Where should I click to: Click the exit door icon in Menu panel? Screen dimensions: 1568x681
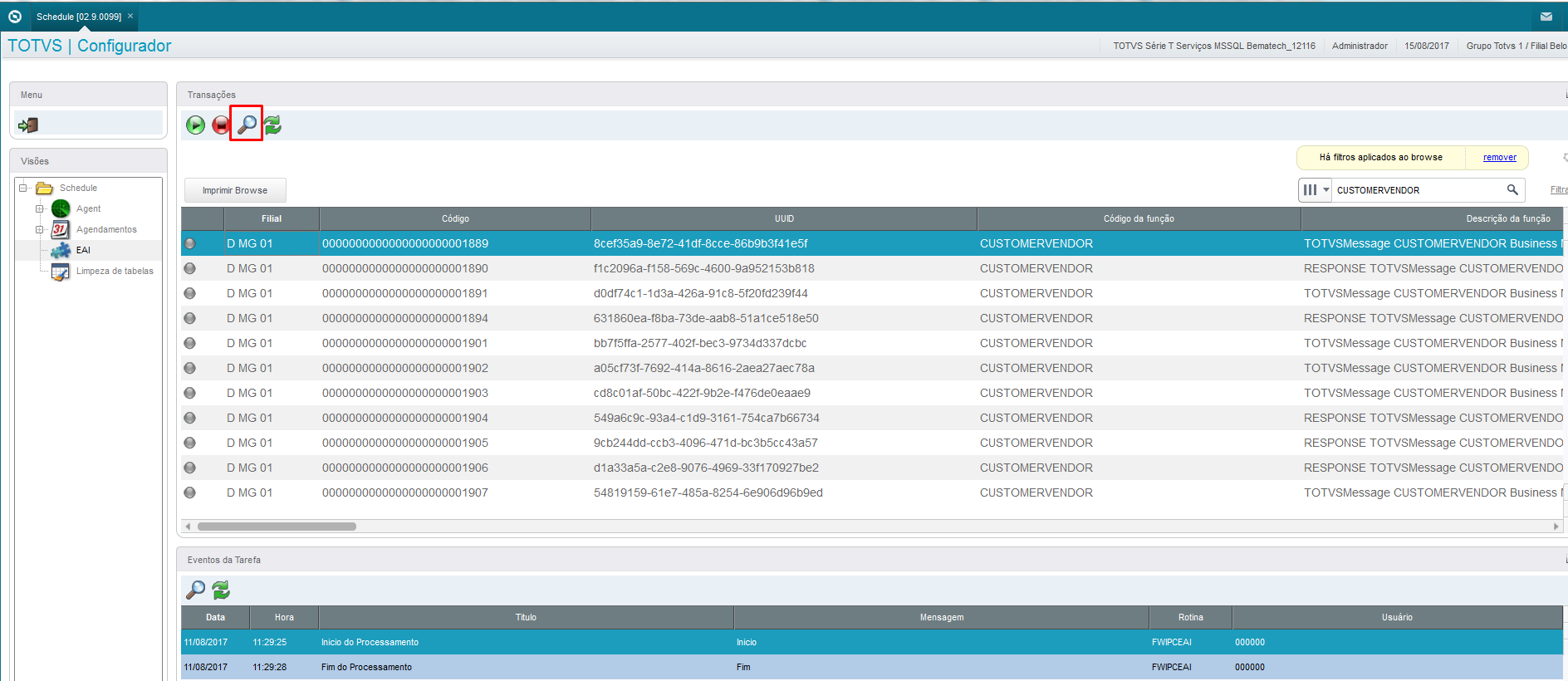[28, 125]
